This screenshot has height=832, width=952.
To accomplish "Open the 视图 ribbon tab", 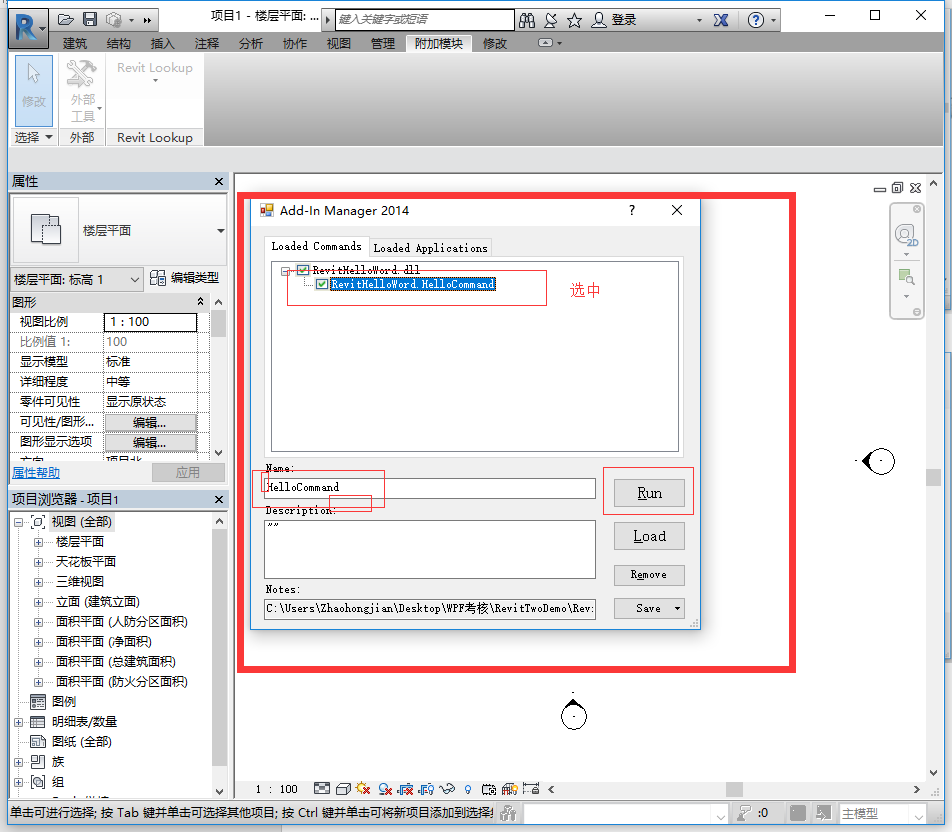I will coord(339,43).
